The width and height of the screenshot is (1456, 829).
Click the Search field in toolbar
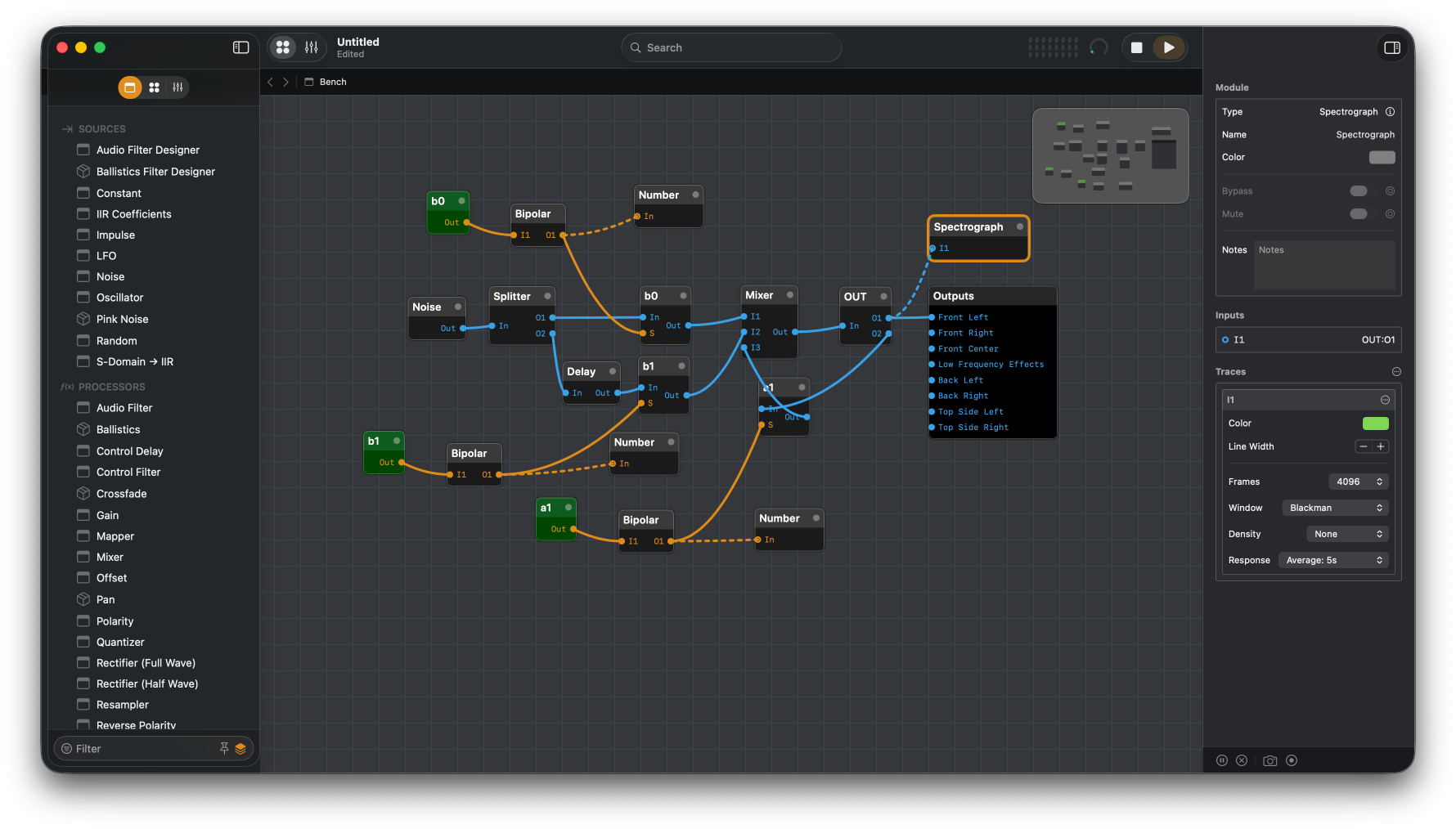tap(731, 47)
